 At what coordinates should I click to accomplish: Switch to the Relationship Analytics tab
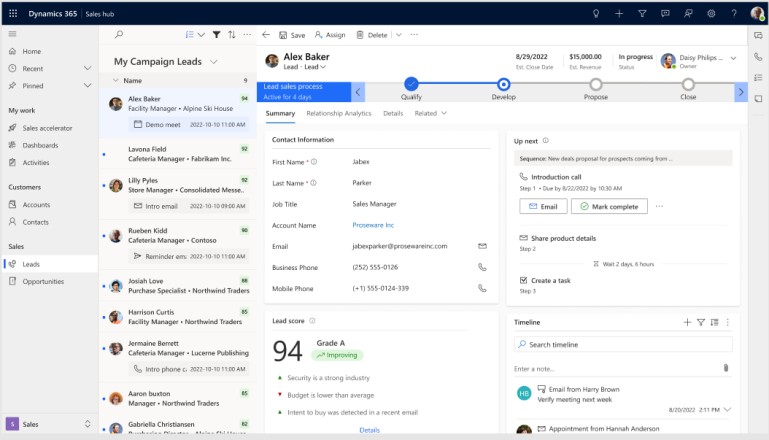pos(338,114)
